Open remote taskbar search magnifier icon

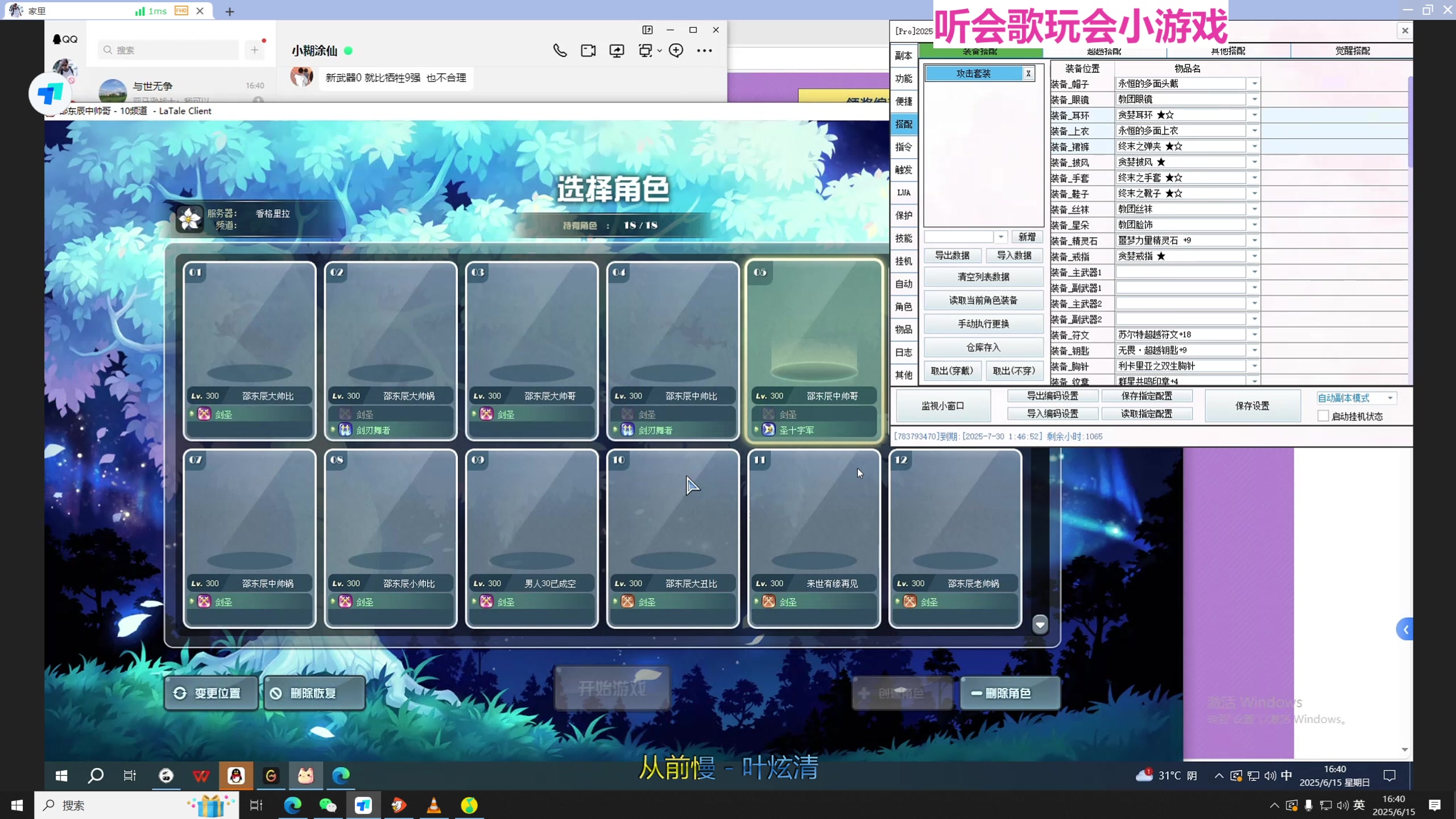pyautogui.click(x=96, y=775)
